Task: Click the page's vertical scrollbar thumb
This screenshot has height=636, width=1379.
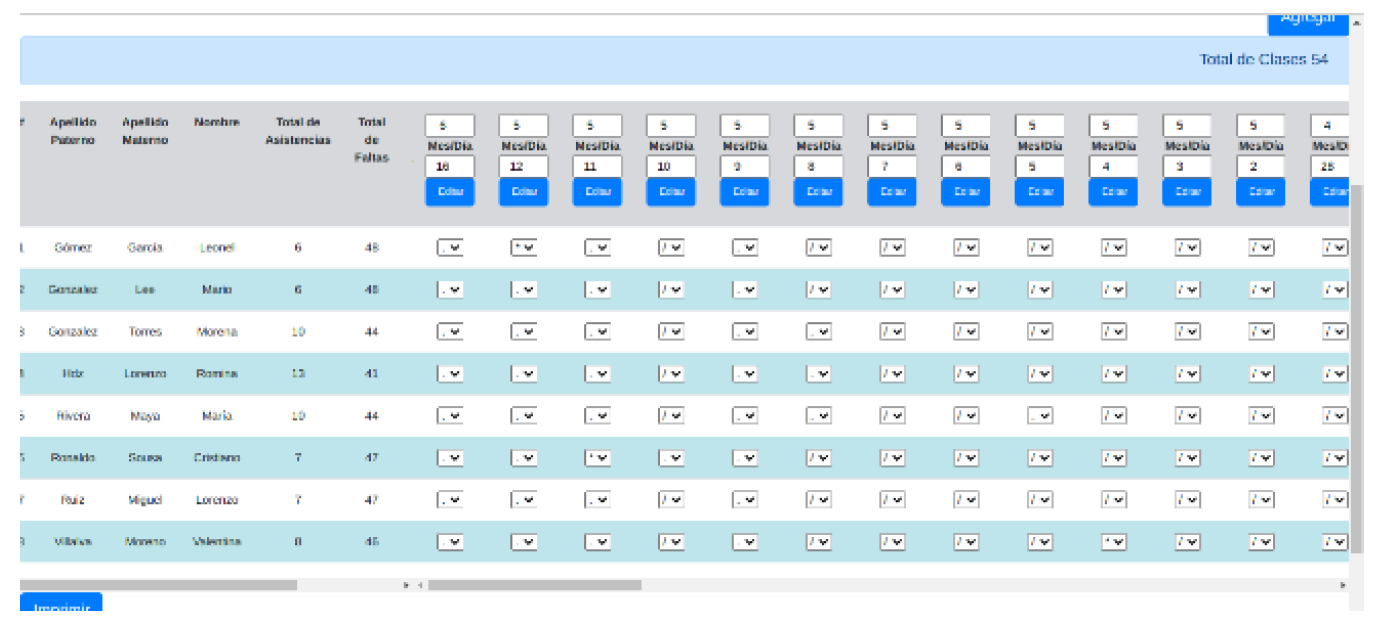Action: [x=1357, y=367]
